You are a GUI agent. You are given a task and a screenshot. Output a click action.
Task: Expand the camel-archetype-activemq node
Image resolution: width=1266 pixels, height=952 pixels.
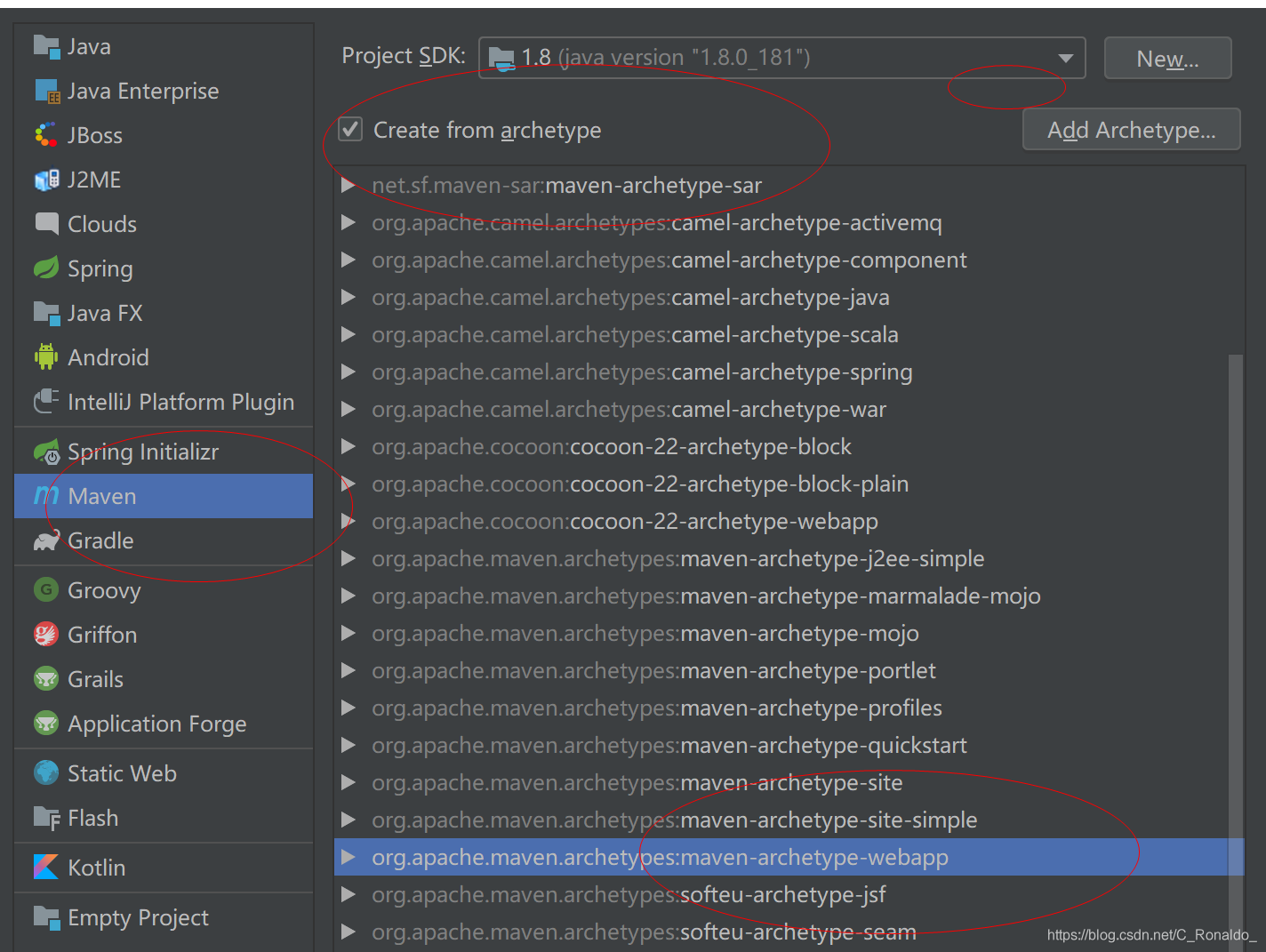tap(349, 223)
